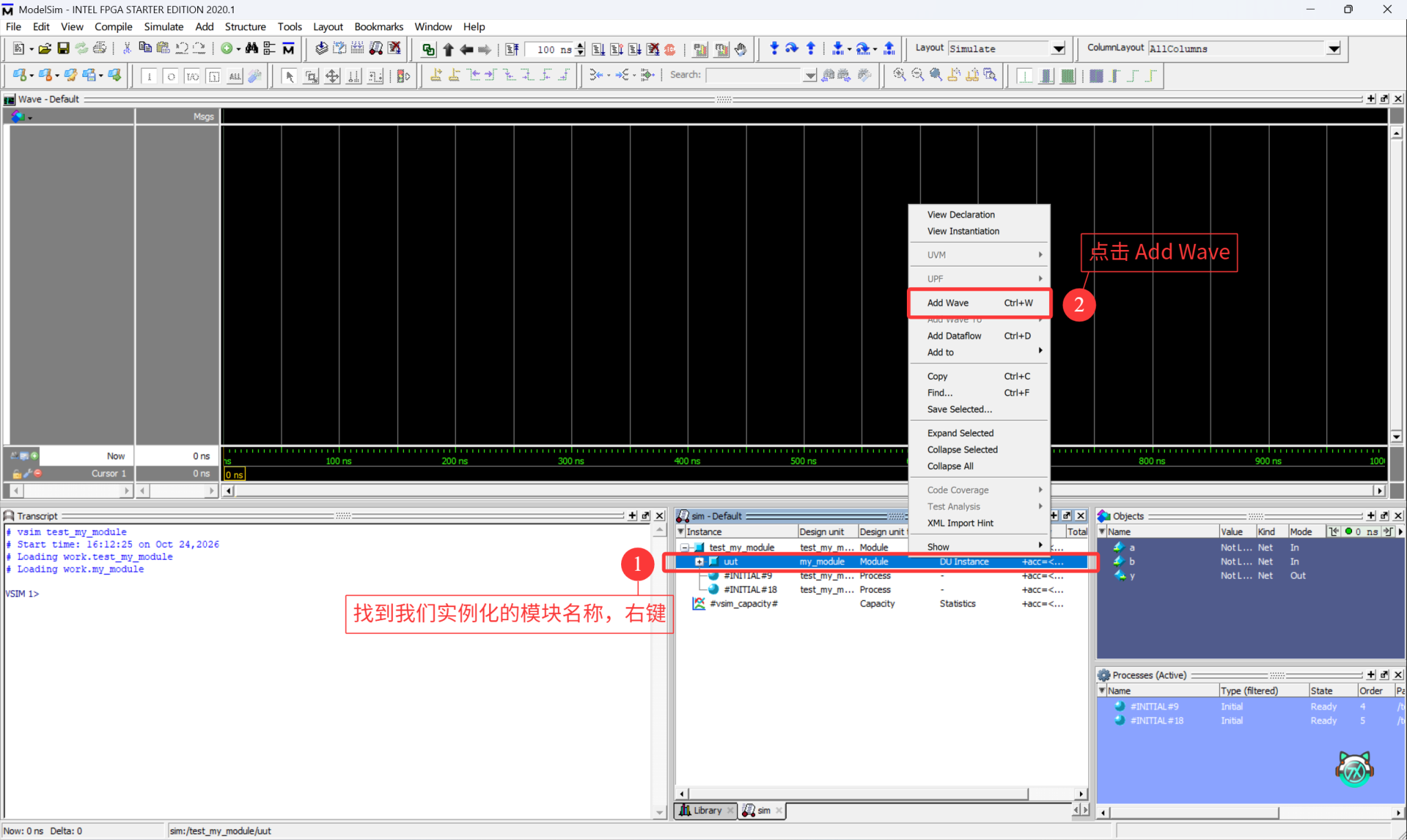The height and width of the screenshot is (840, 1407).
Task: Click the Wave horizontal scrollbar track
Action: pos(804,490)
